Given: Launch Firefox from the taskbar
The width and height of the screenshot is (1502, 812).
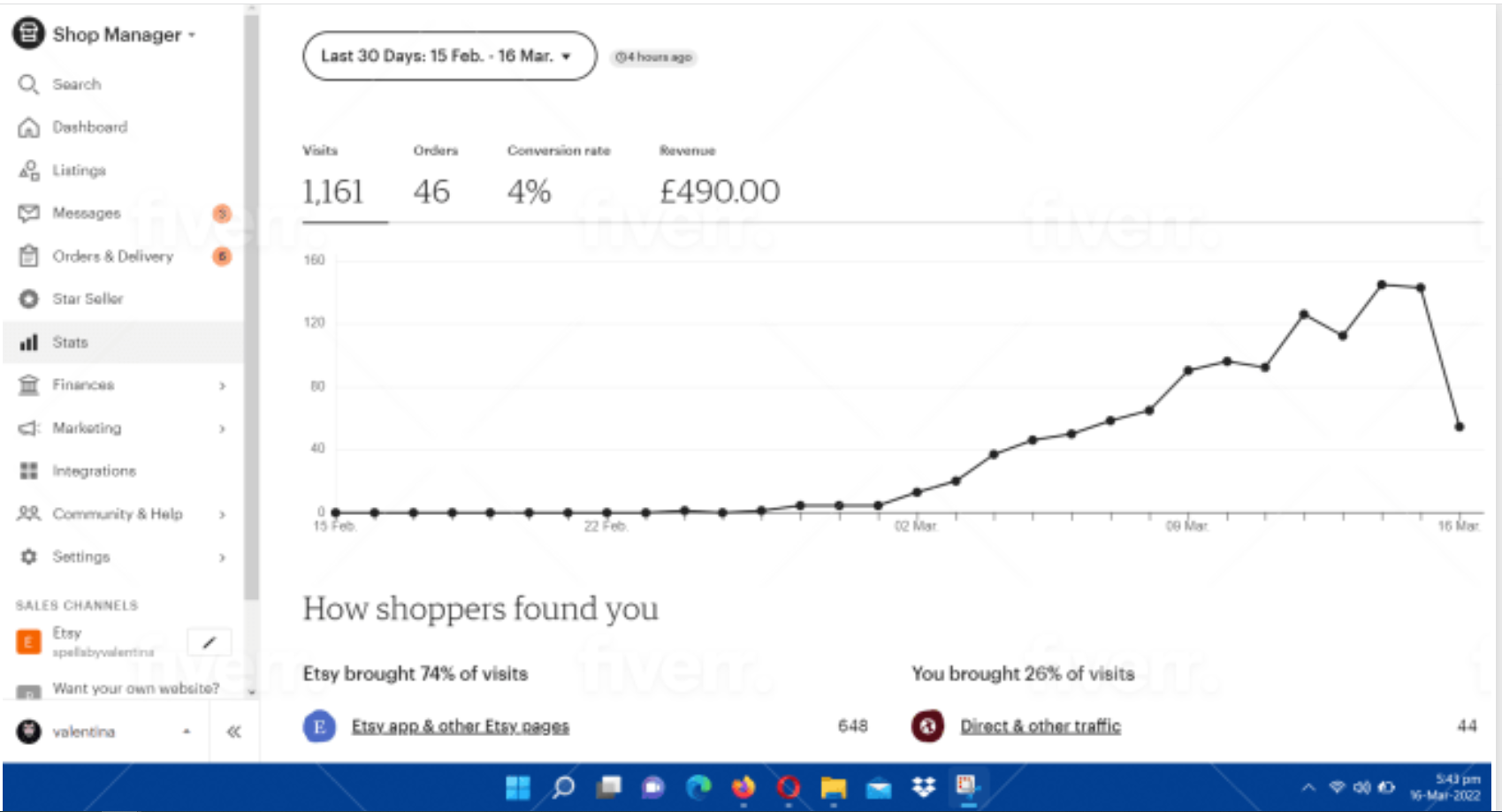Looking at the screenshot, I should tap(743, 787).
